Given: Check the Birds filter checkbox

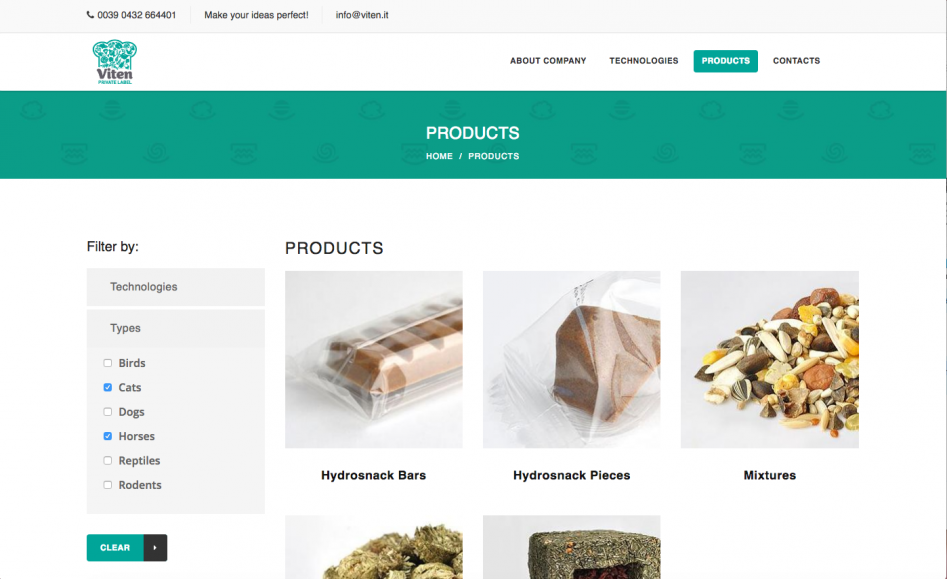Looking at the screenshot, I should pos(108,363).
